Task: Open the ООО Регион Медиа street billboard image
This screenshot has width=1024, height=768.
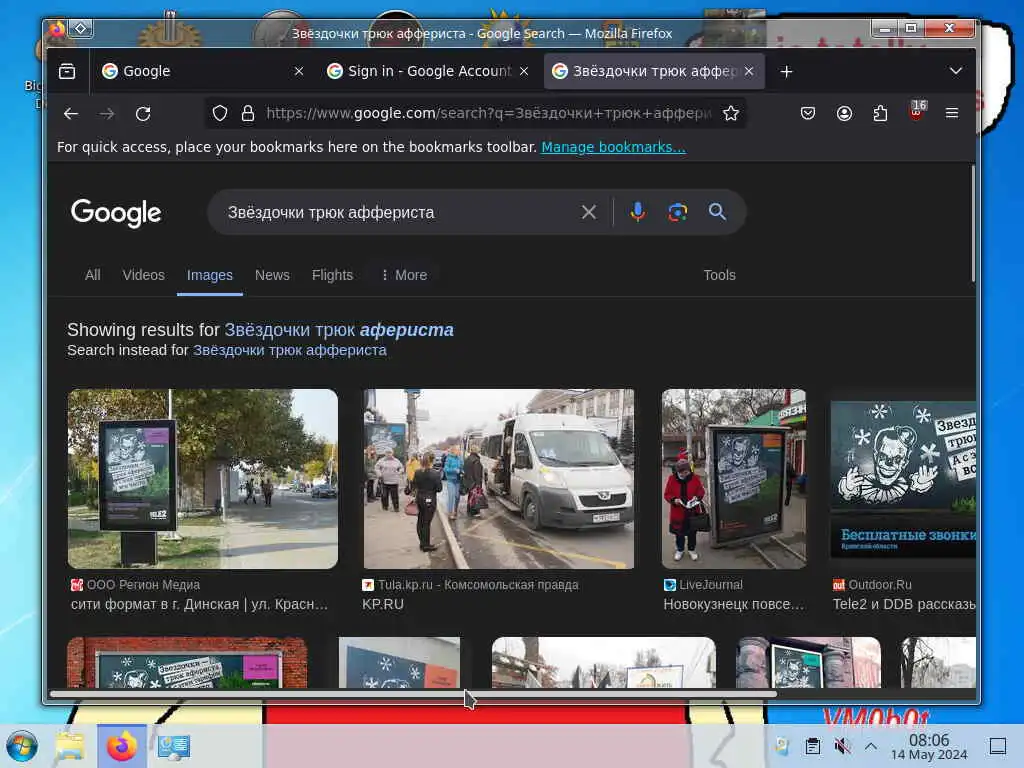Action: click(x=203, y=479)
